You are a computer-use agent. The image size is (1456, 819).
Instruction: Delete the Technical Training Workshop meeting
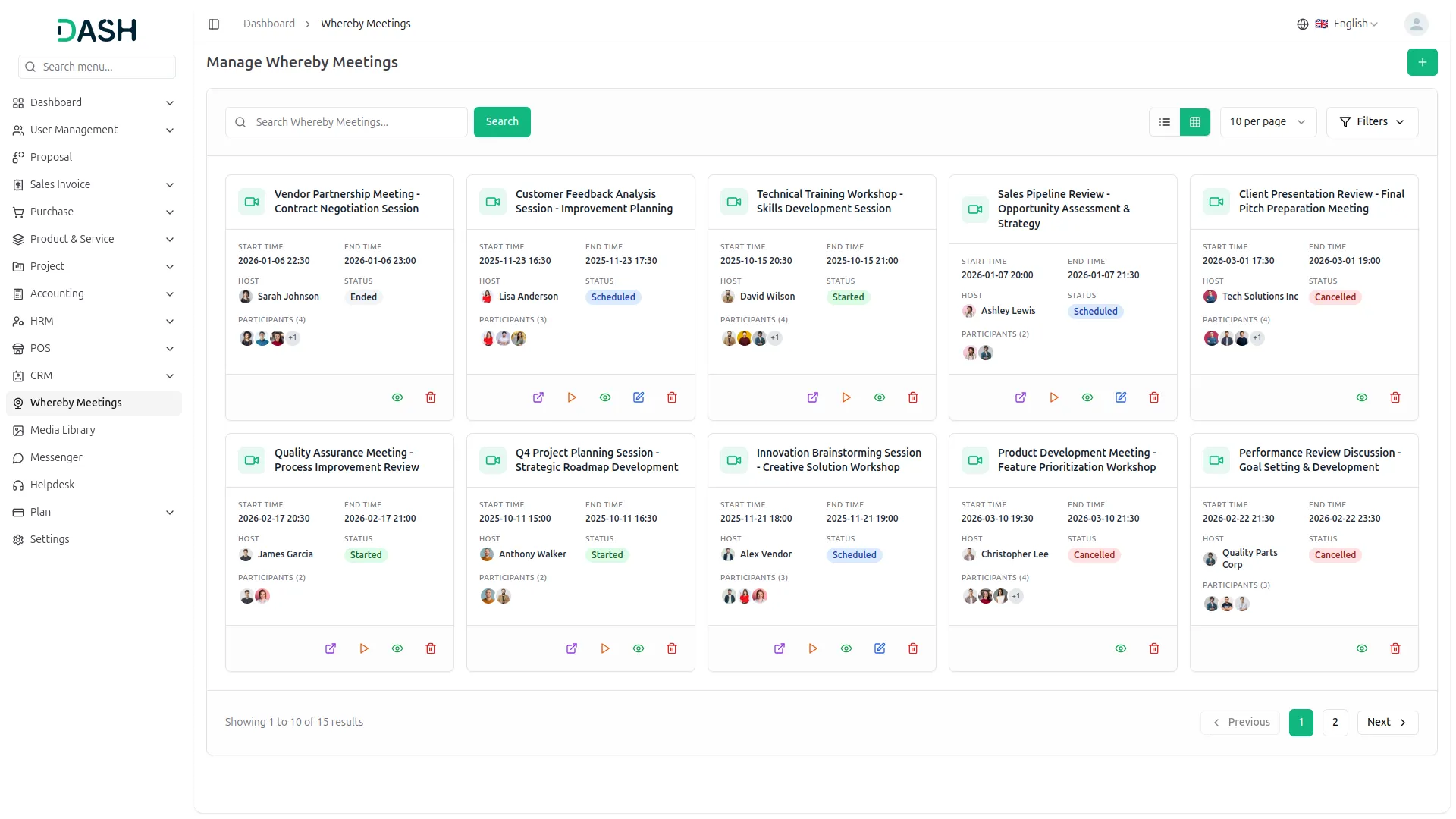pos(913,397)
